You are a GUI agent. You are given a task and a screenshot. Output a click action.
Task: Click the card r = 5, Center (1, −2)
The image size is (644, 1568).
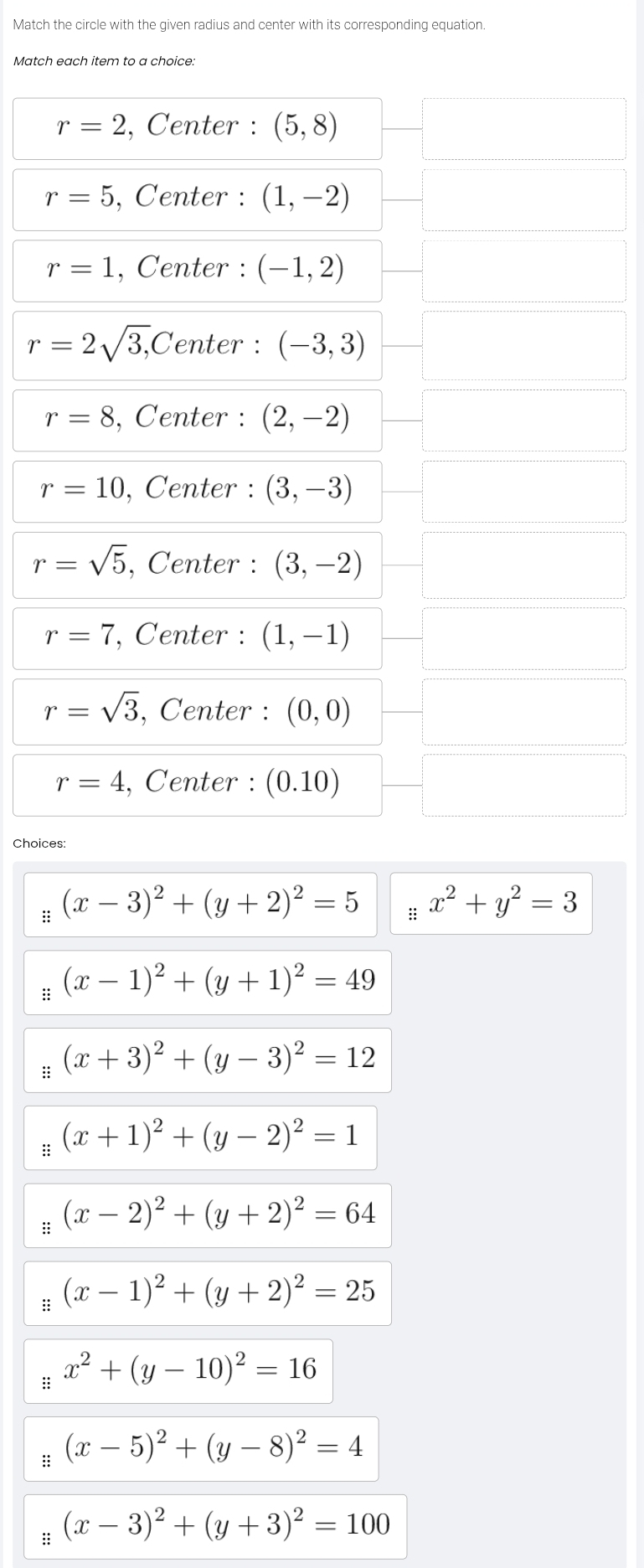[x=197, y=199]
